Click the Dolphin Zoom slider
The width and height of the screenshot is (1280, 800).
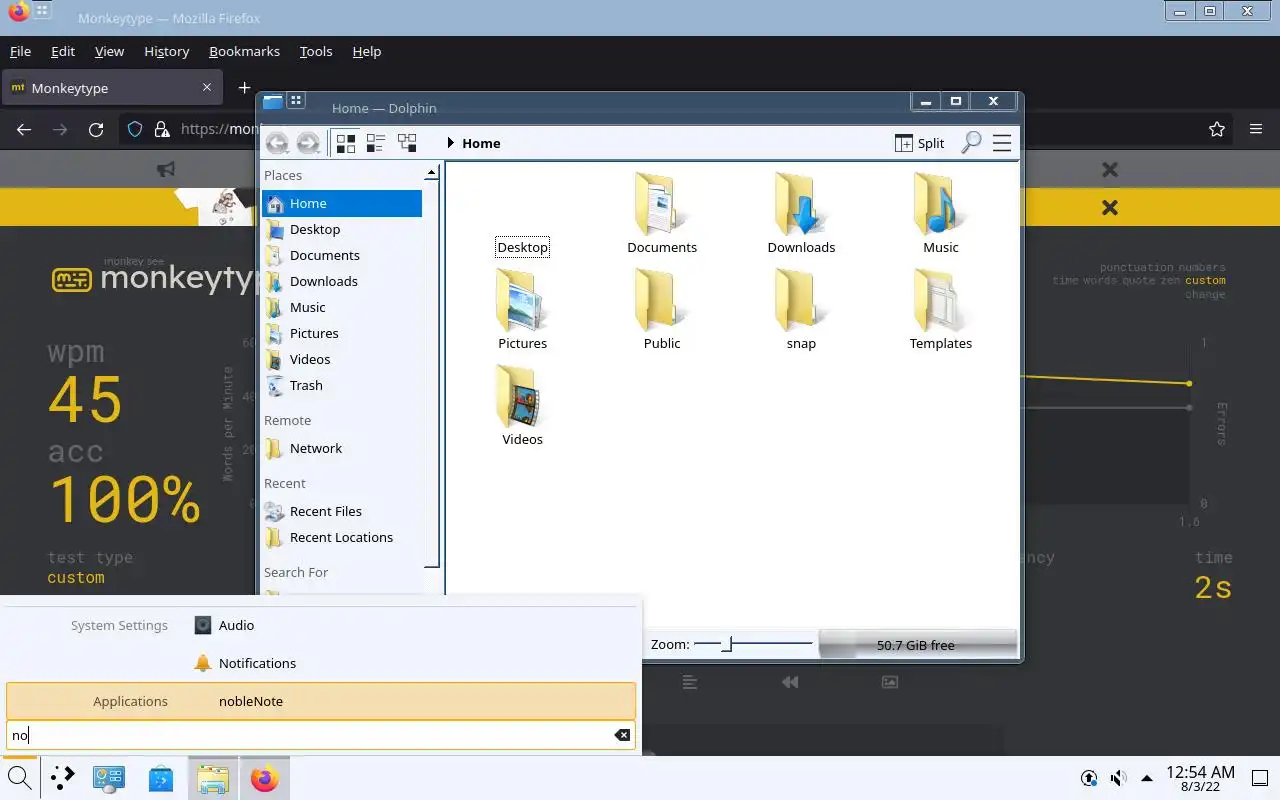[753, 644]
